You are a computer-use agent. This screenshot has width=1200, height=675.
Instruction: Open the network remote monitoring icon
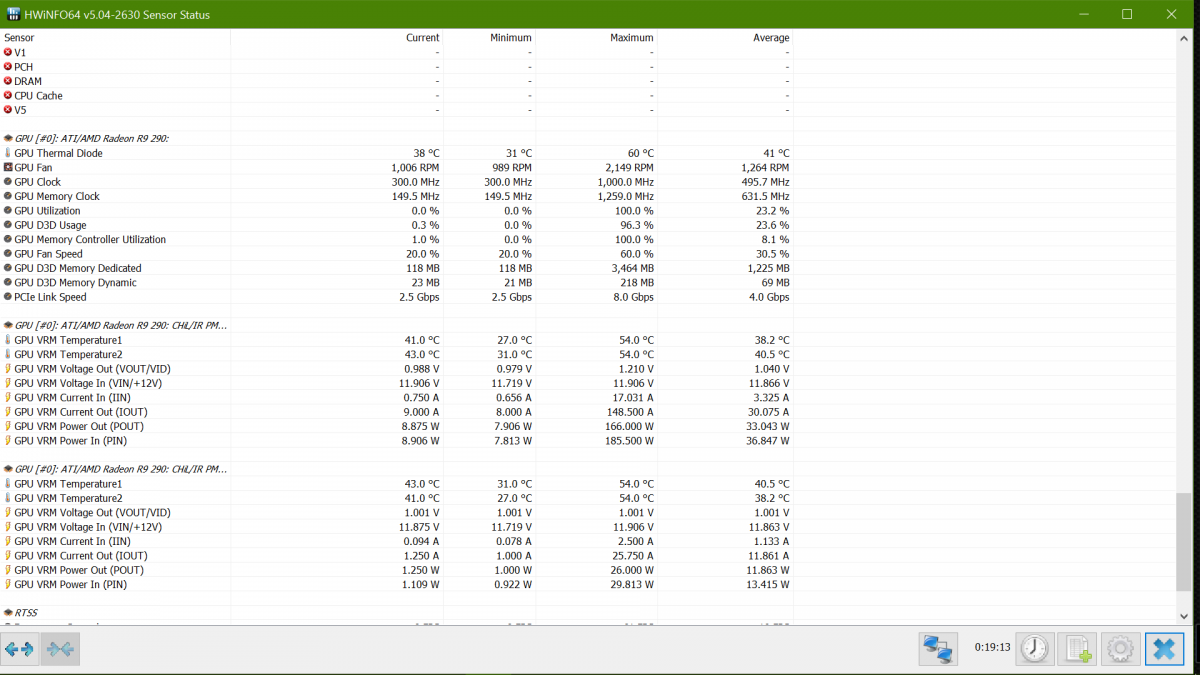click(938, 649)
